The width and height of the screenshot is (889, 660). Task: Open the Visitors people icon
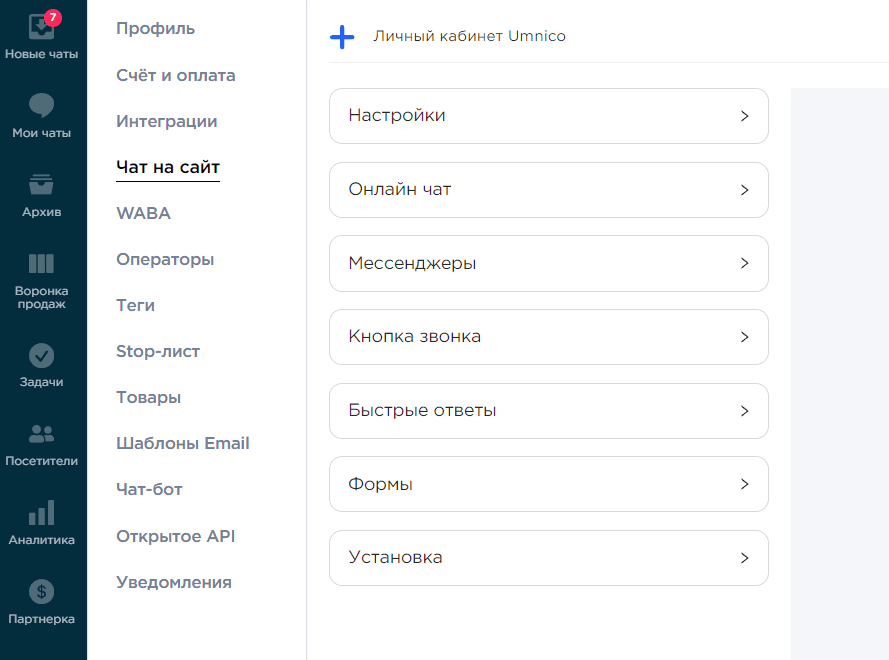pos(41,434)
